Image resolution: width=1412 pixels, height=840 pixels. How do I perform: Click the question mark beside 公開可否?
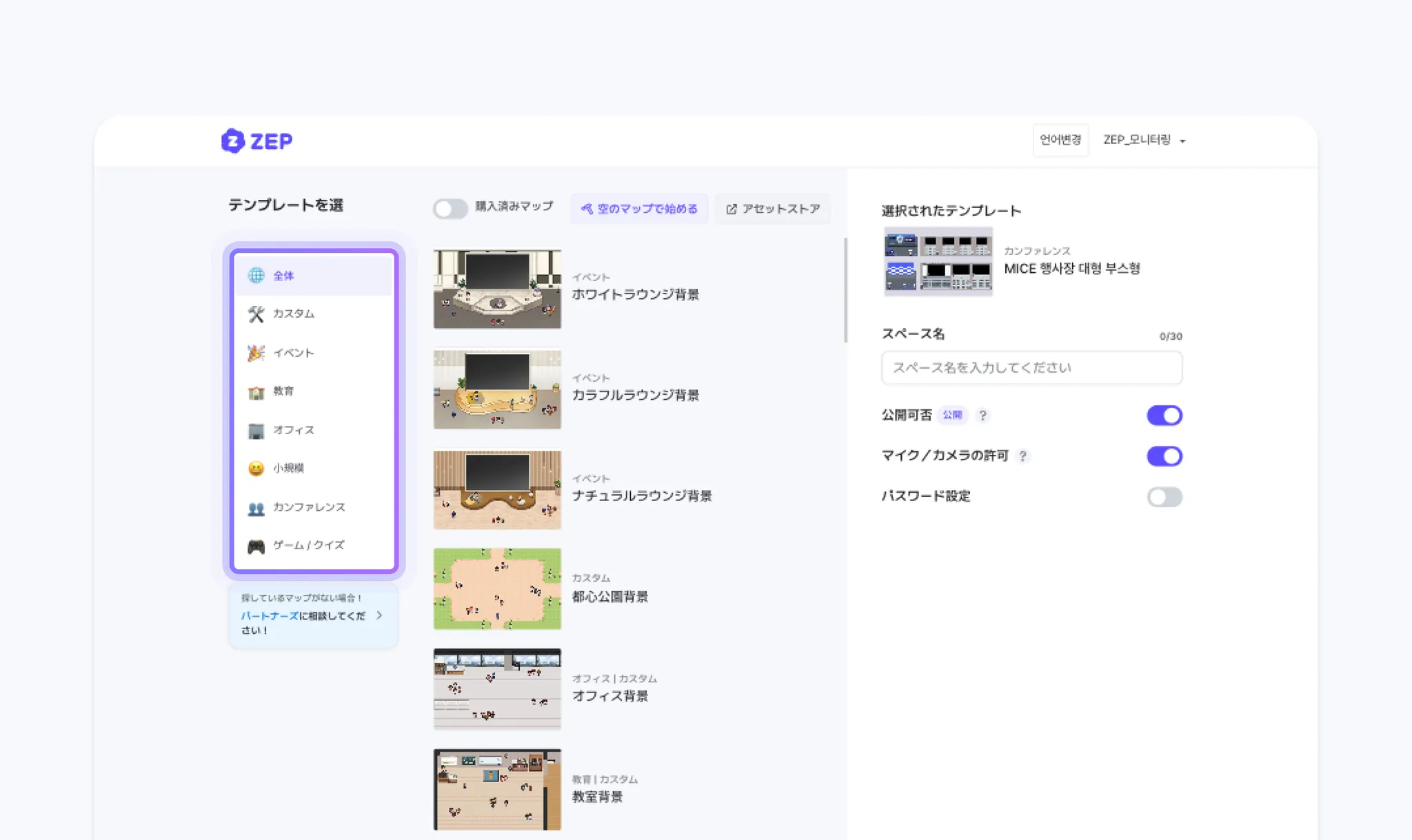(x=982, y=415)
